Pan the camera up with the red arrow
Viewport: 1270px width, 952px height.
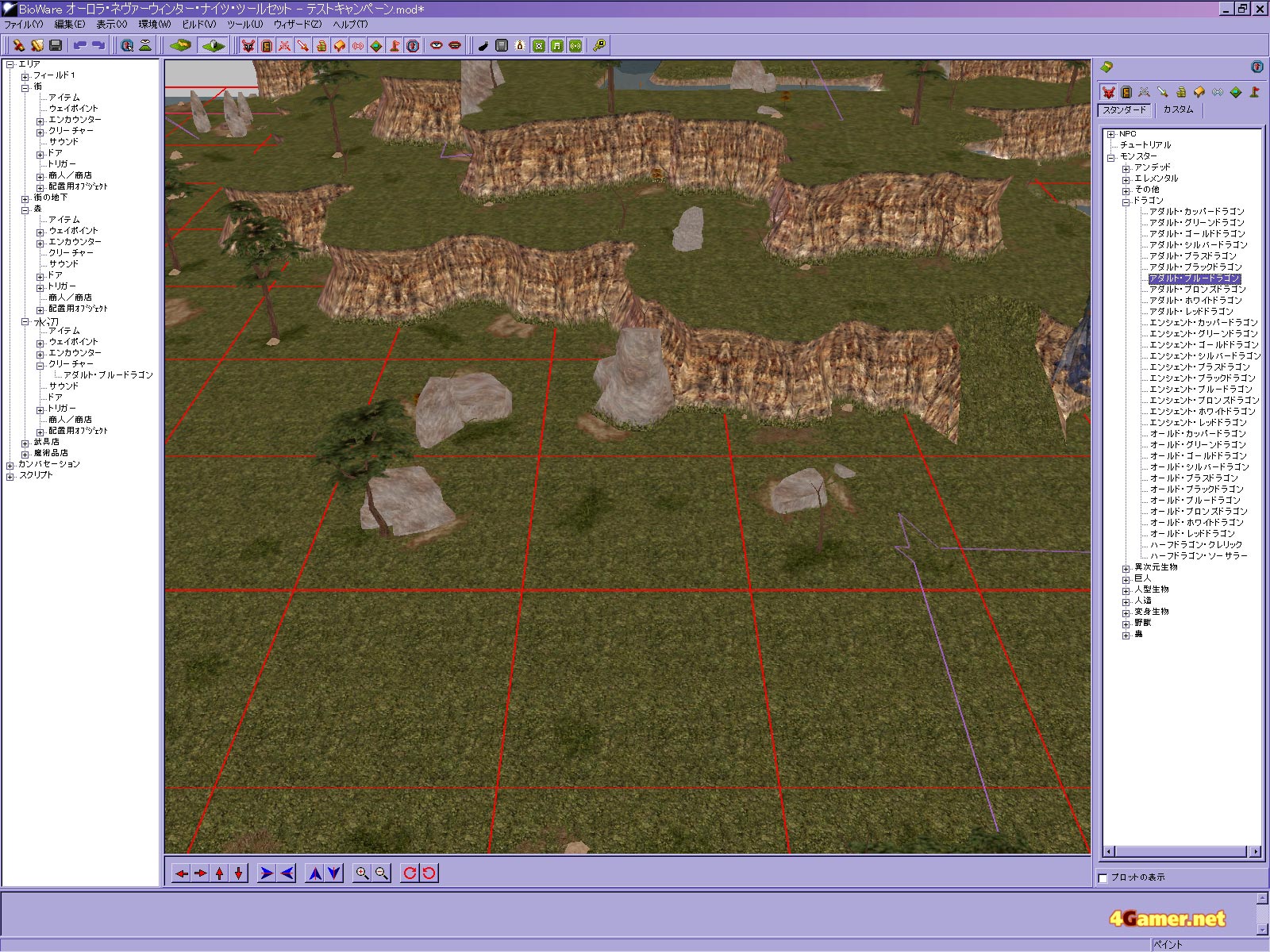220,873
